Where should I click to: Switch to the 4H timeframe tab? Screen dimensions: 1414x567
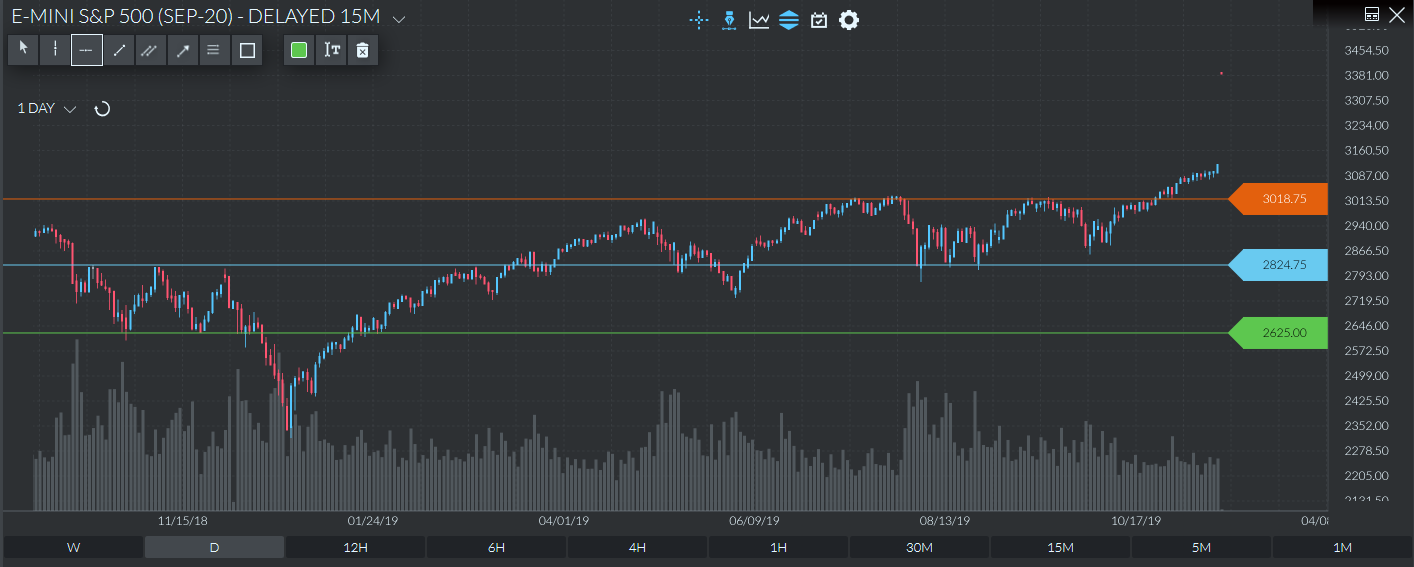(x=637, y=547)
